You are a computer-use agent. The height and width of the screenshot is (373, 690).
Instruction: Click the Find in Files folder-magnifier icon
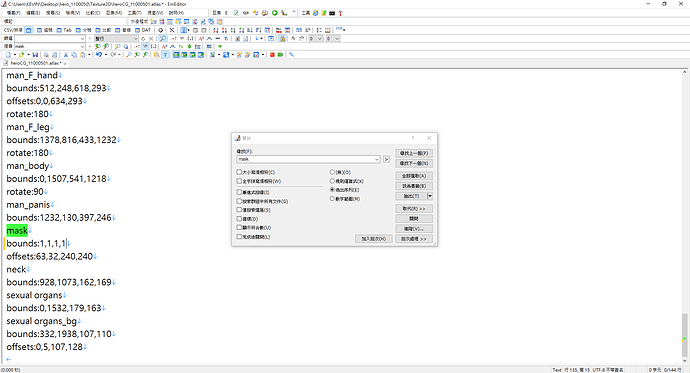156,55
